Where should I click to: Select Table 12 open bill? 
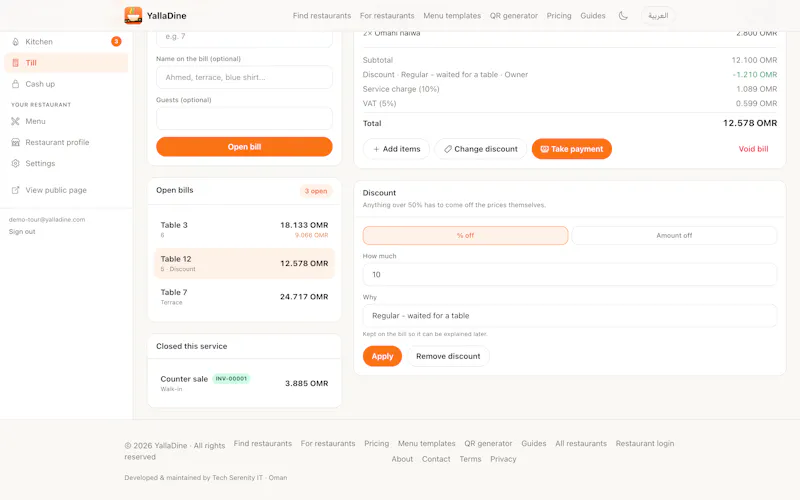click(x=244, y=263)
